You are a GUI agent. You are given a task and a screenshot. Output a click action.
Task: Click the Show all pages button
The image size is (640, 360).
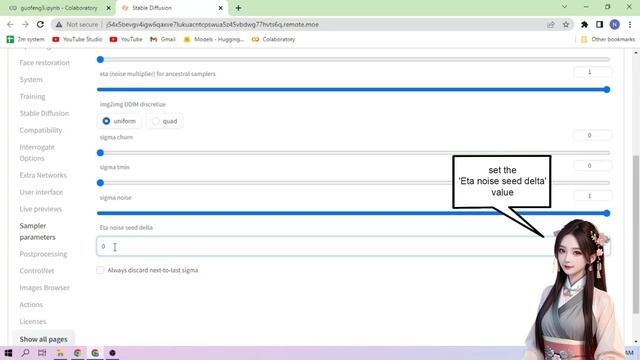[x=43, y=339]
